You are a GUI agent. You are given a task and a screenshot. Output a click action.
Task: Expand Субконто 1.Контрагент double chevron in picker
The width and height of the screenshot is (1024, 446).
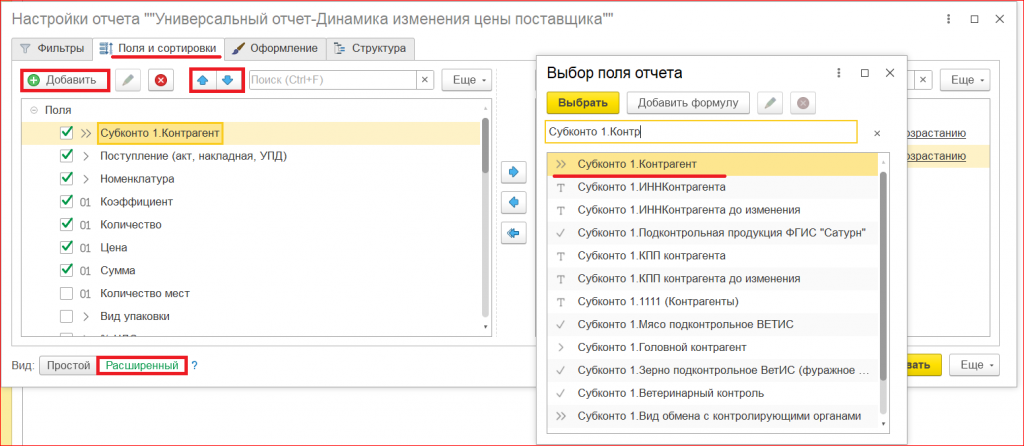pos(560,165)
